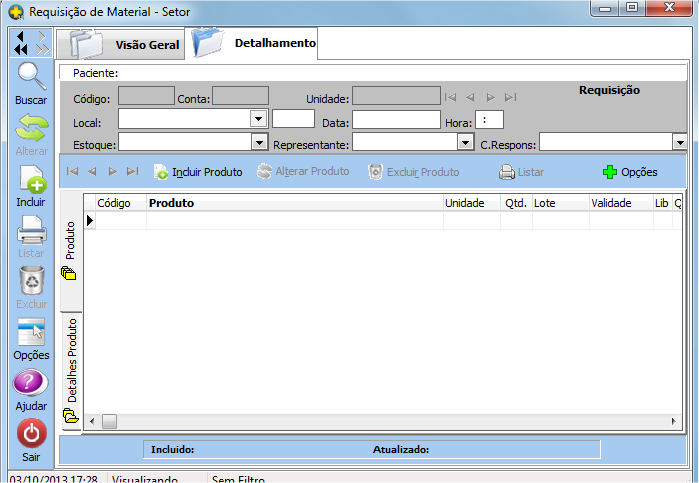Collapse sidebar with double-arrow icon

point(21,43)
